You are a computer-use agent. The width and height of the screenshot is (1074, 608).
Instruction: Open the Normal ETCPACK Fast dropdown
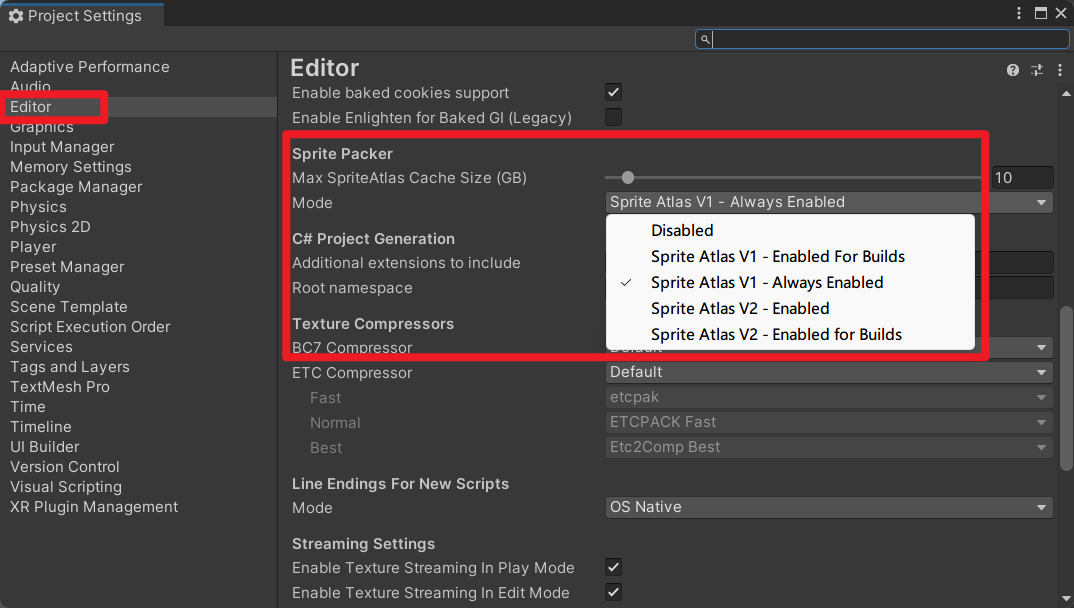click(x=829, y=422)
